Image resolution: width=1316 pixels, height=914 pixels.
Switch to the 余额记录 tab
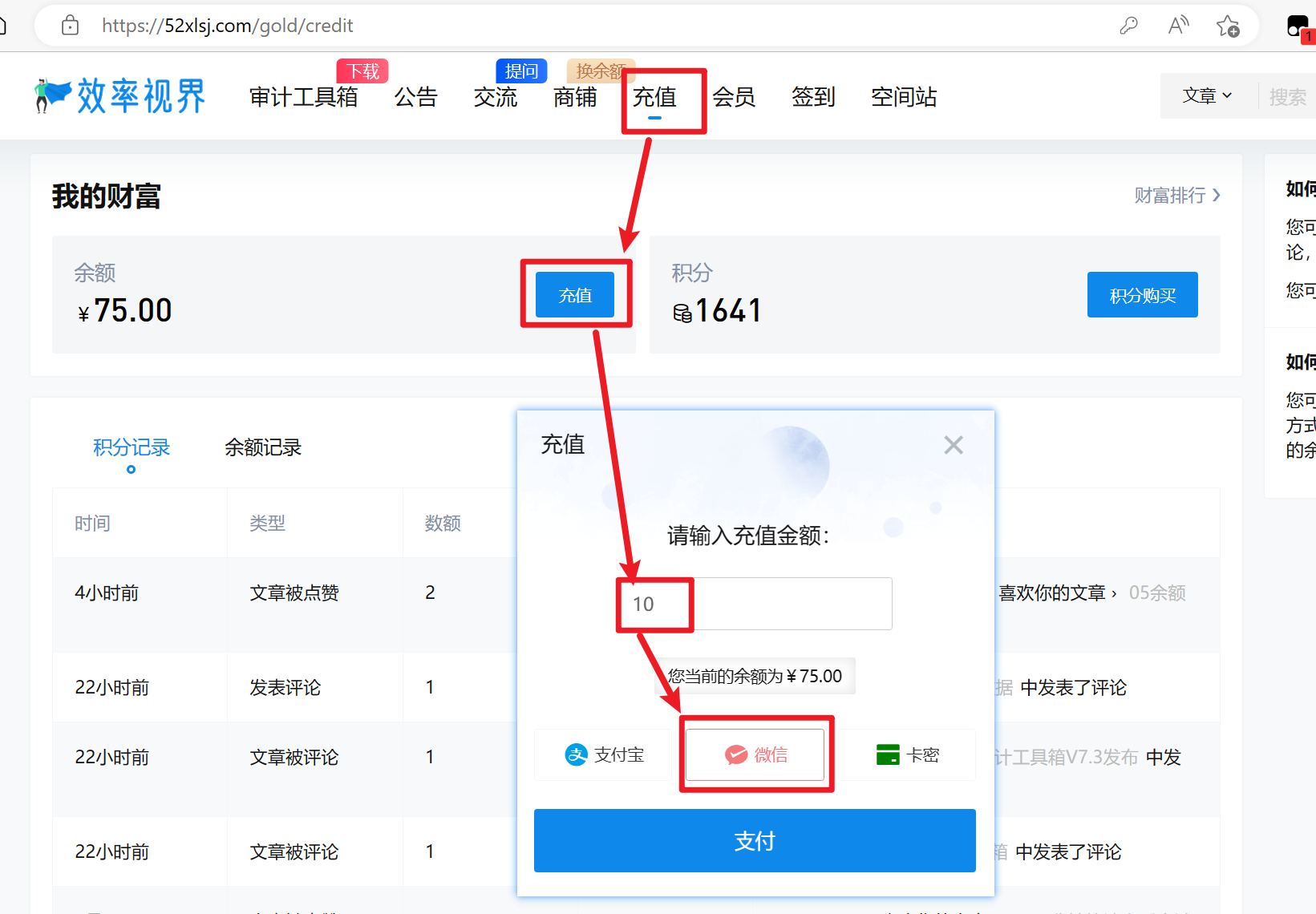pos(263,447)
